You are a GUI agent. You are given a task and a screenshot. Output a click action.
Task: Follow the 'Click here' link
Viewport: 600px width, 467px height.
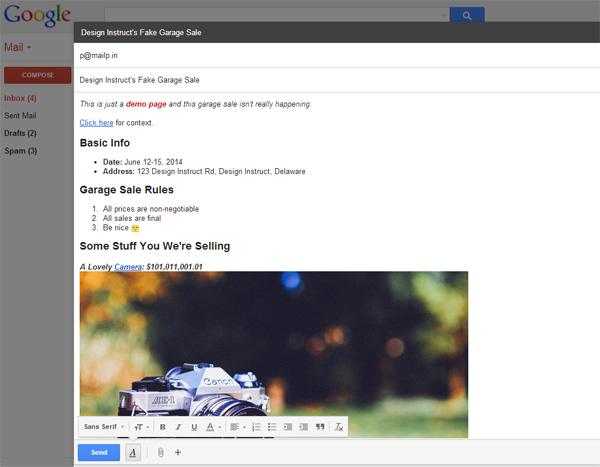tap(96, 123)
